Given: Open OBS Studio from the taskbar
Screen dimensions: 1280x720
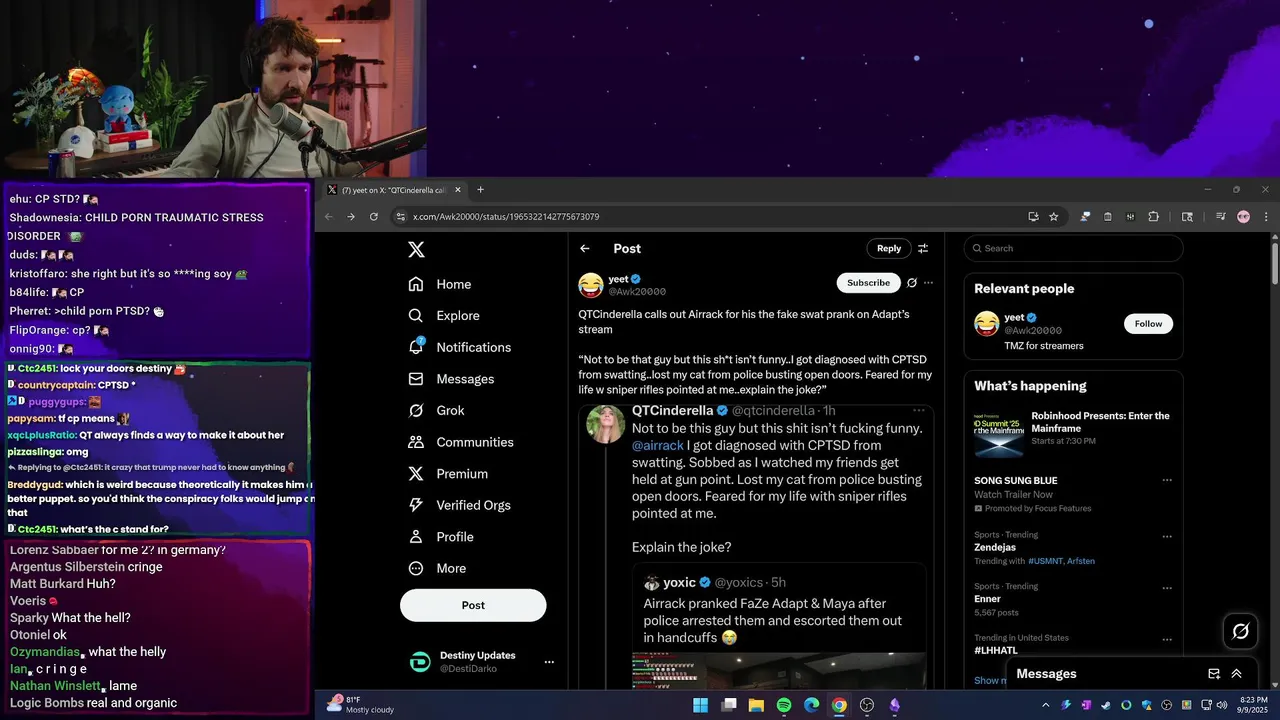Looking at the screenshot, I should click(x=867, y=705).
